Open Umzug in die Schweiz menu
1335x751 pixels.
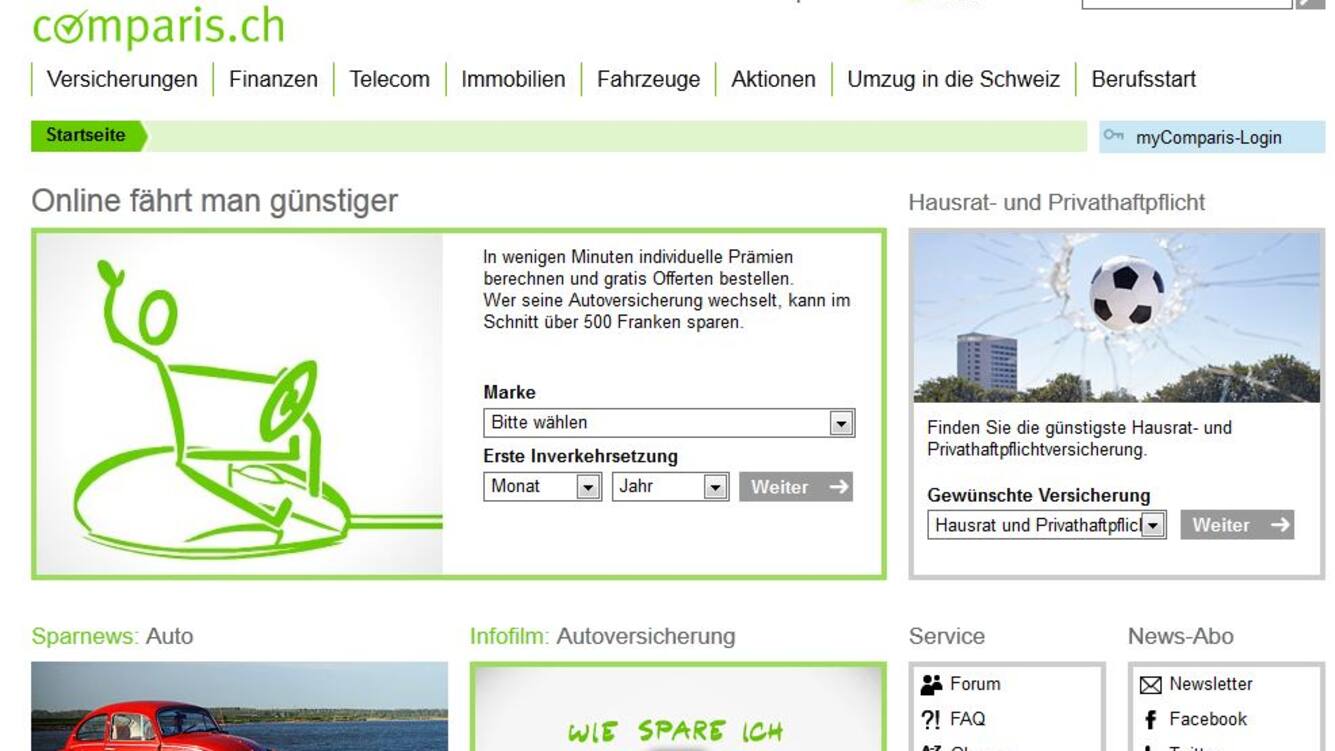(x=953, y=79)
